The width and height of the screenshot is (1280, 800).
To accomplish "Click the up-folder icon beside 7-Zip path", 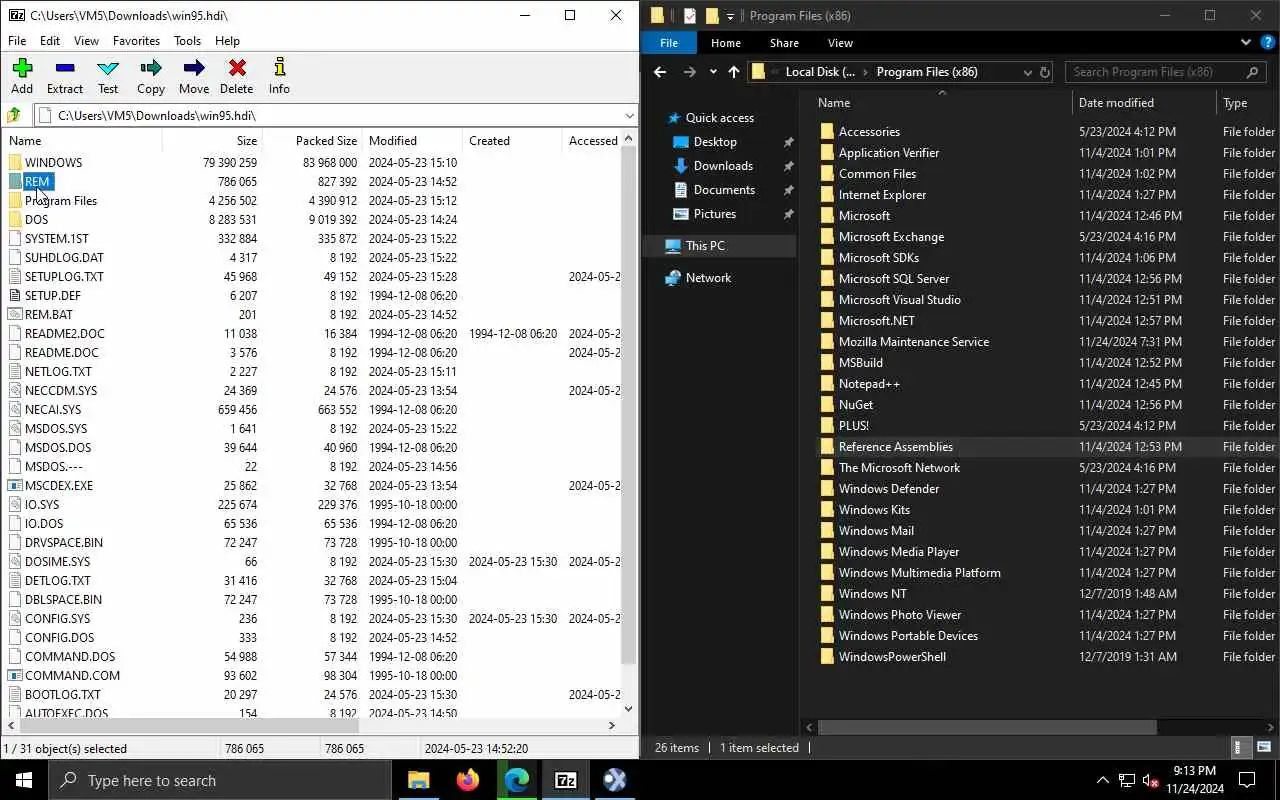I will (x=14, y=115).
